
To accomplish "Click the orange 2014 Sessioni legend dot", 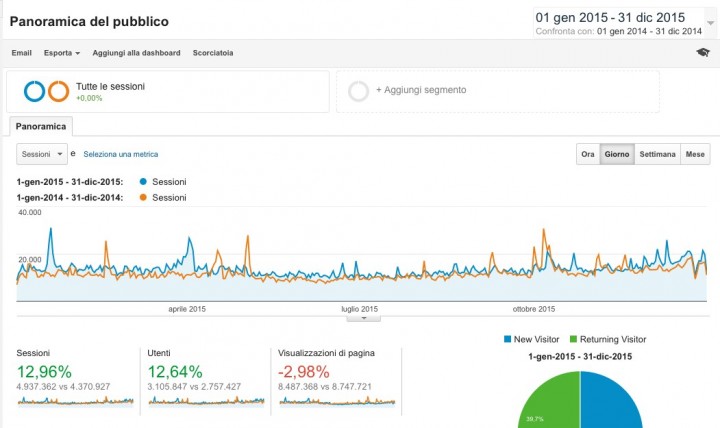I will [144, 198].
